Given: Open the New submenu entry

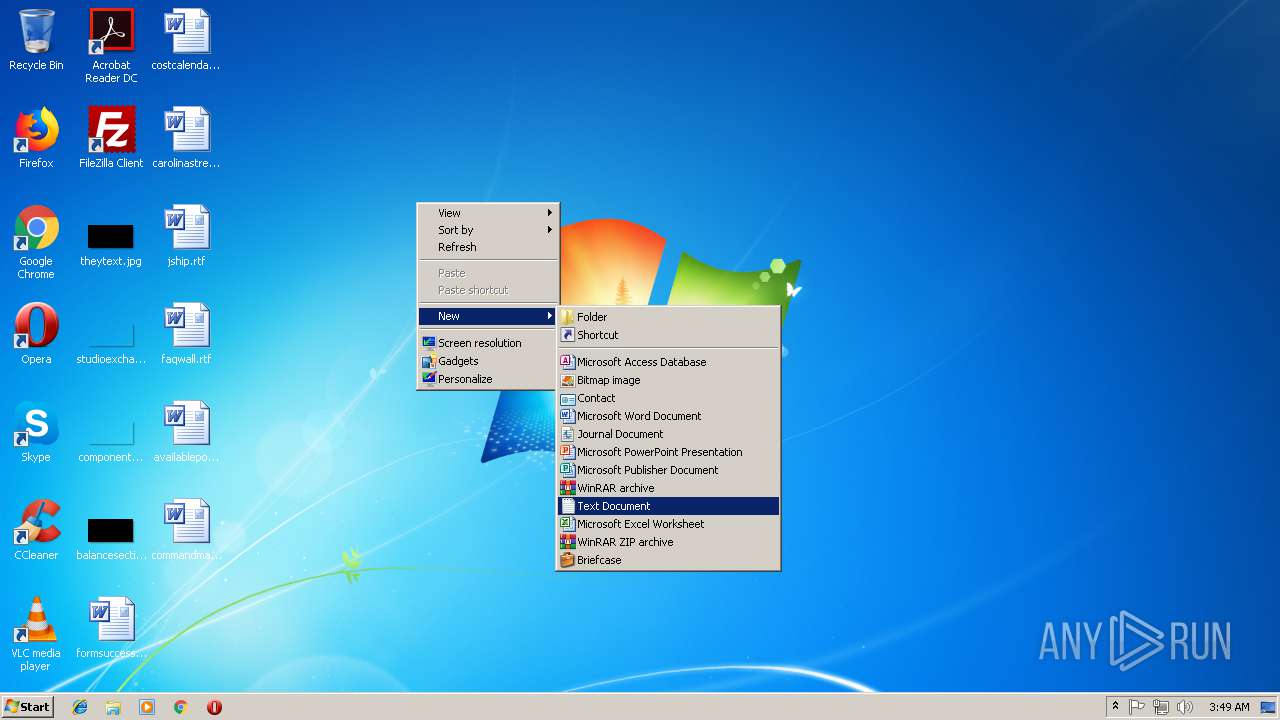Looking at the screenshot, I should [x=488, y=316].
